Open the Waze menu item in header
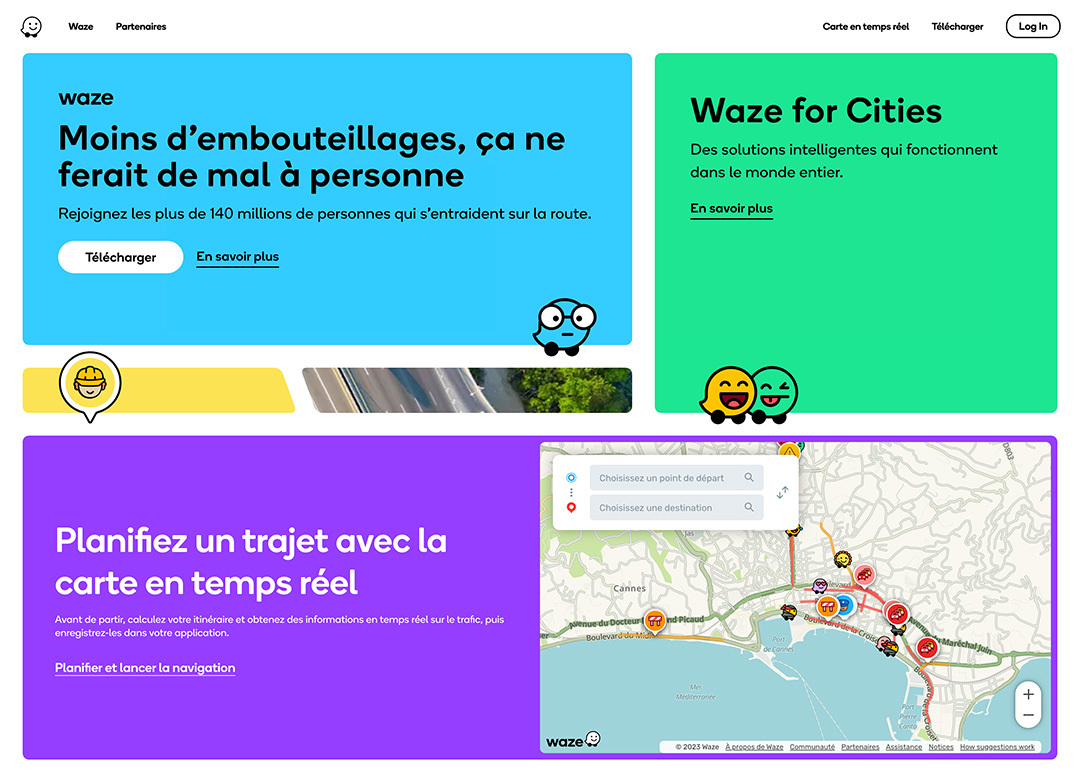 point(81,27)
